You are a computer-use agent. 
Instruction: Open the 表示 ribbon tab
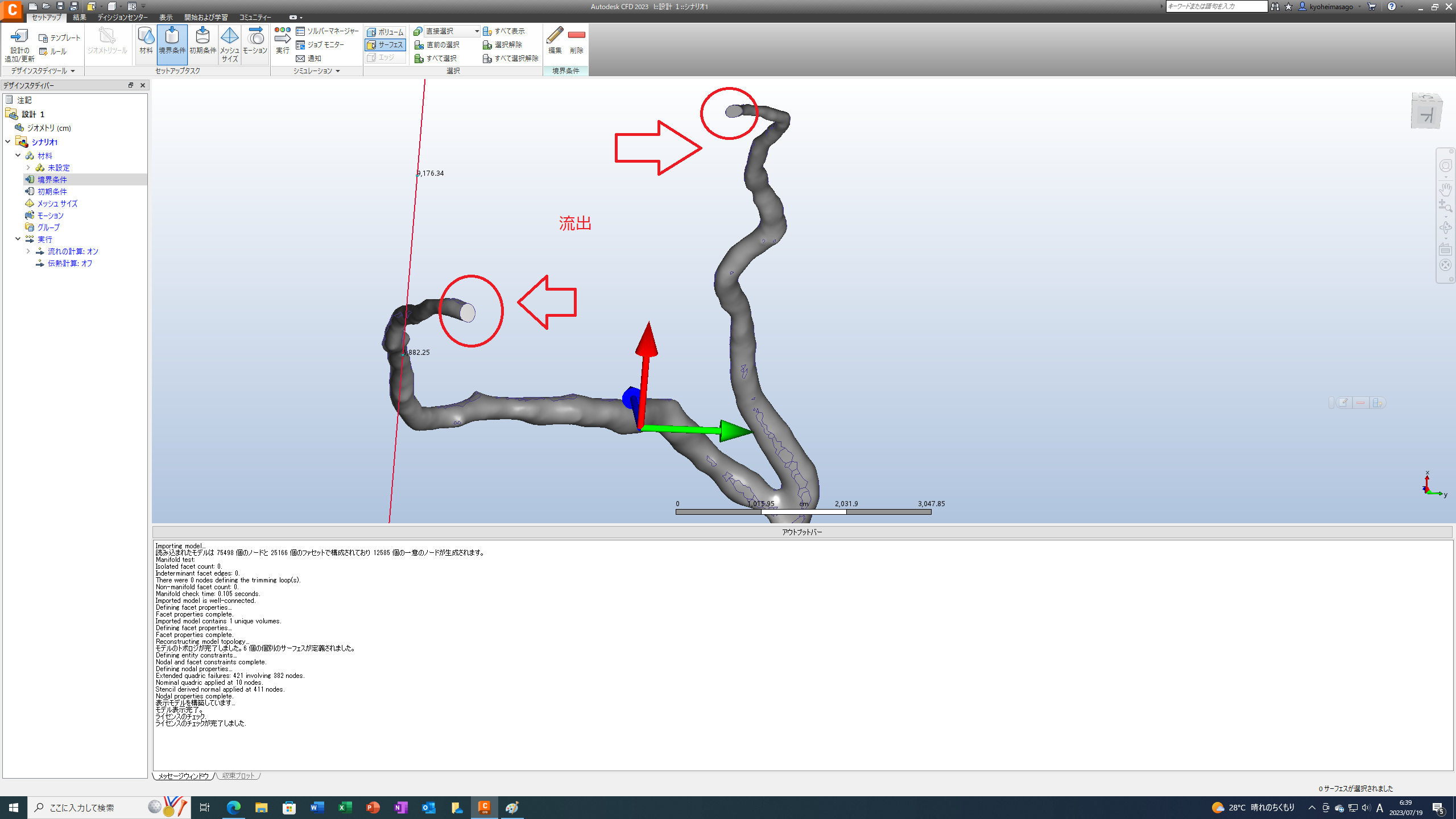pos(166,18)
